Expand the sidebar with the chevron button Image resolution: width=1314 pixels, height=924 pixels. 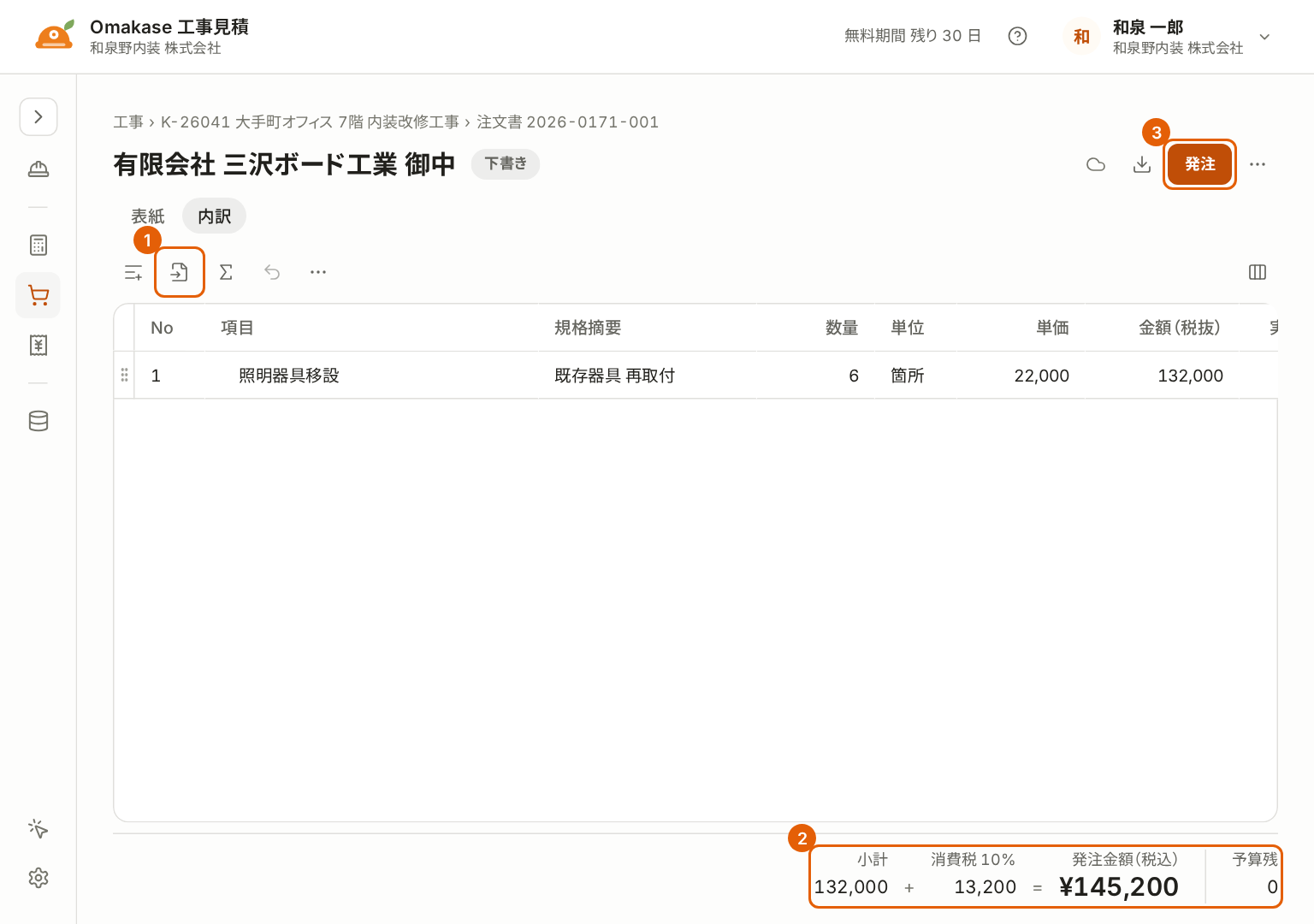[x=38, y=117]
